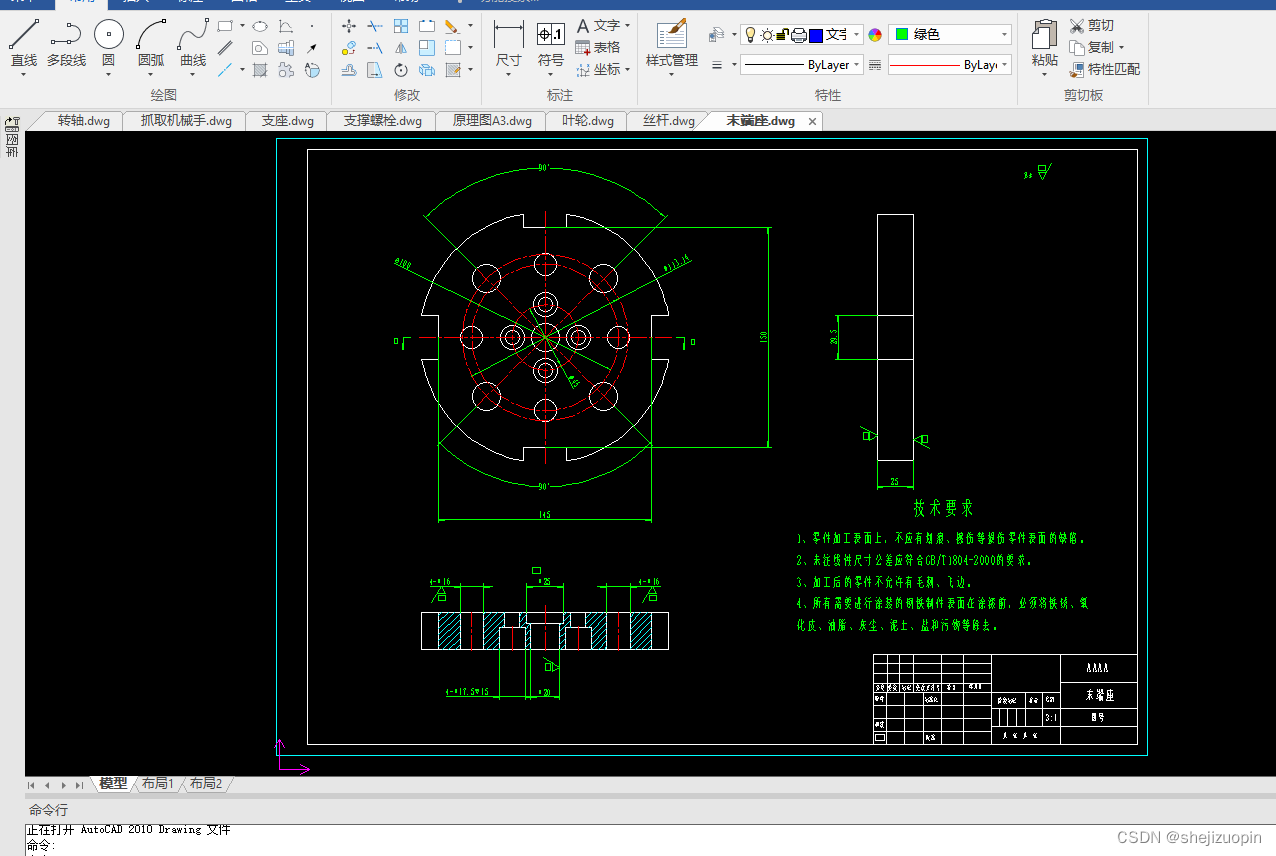
Task: Close the 末端座.dwg tab
Action: (812, 121)
